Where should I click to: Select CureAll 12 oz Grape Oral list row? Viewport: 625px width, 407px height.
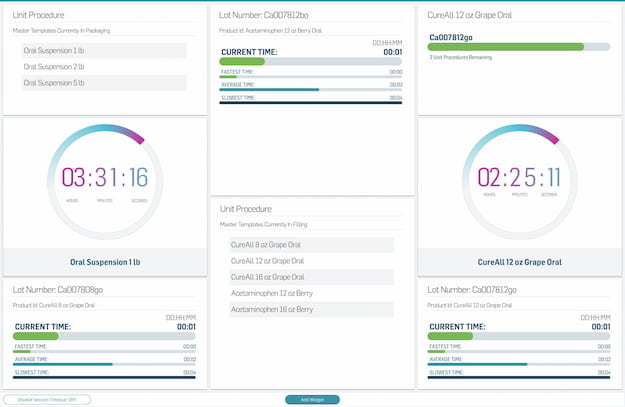pos(311,261)
